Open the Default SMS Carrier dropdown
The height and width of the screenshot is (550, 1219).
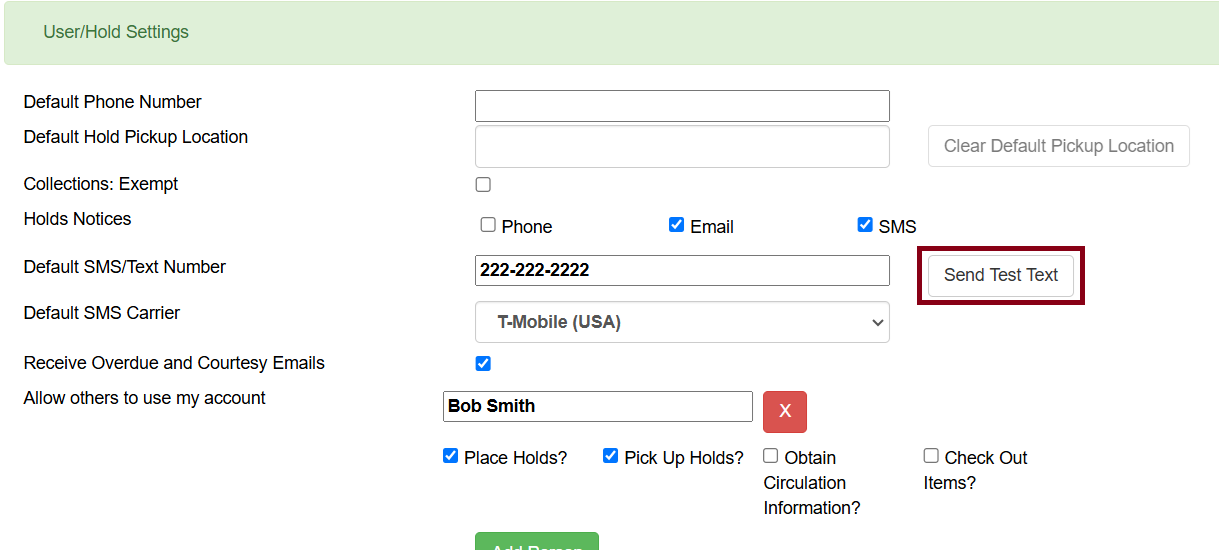pos(682,322)
